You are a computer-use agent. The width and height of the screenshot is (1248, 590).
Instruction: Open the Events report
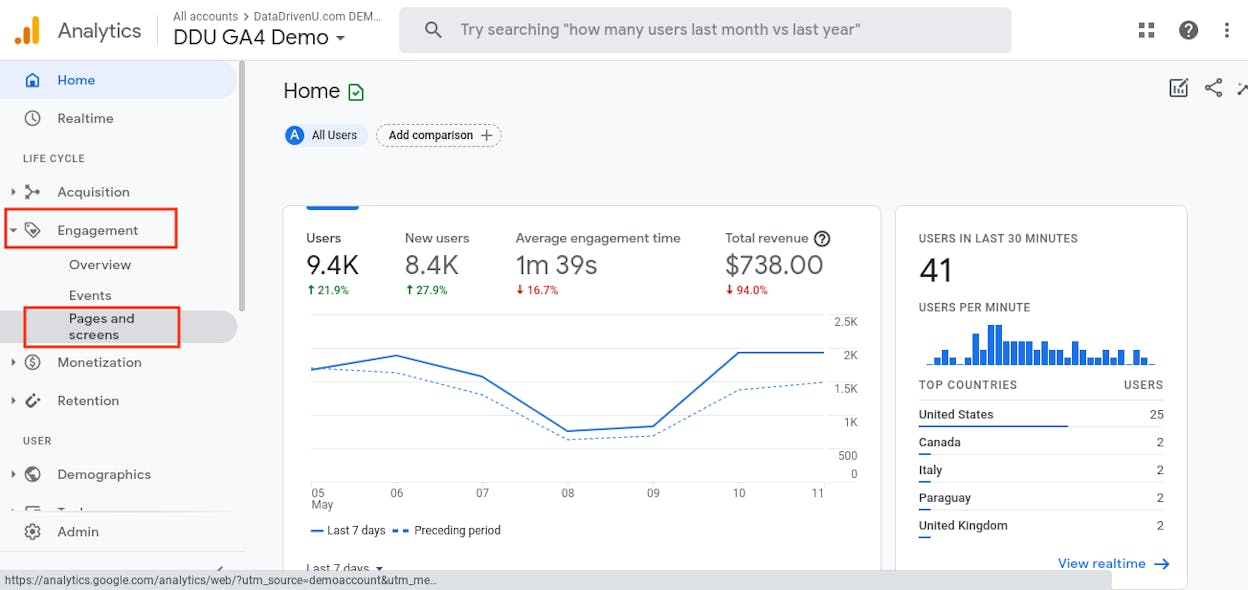click(x=90, y=295)
